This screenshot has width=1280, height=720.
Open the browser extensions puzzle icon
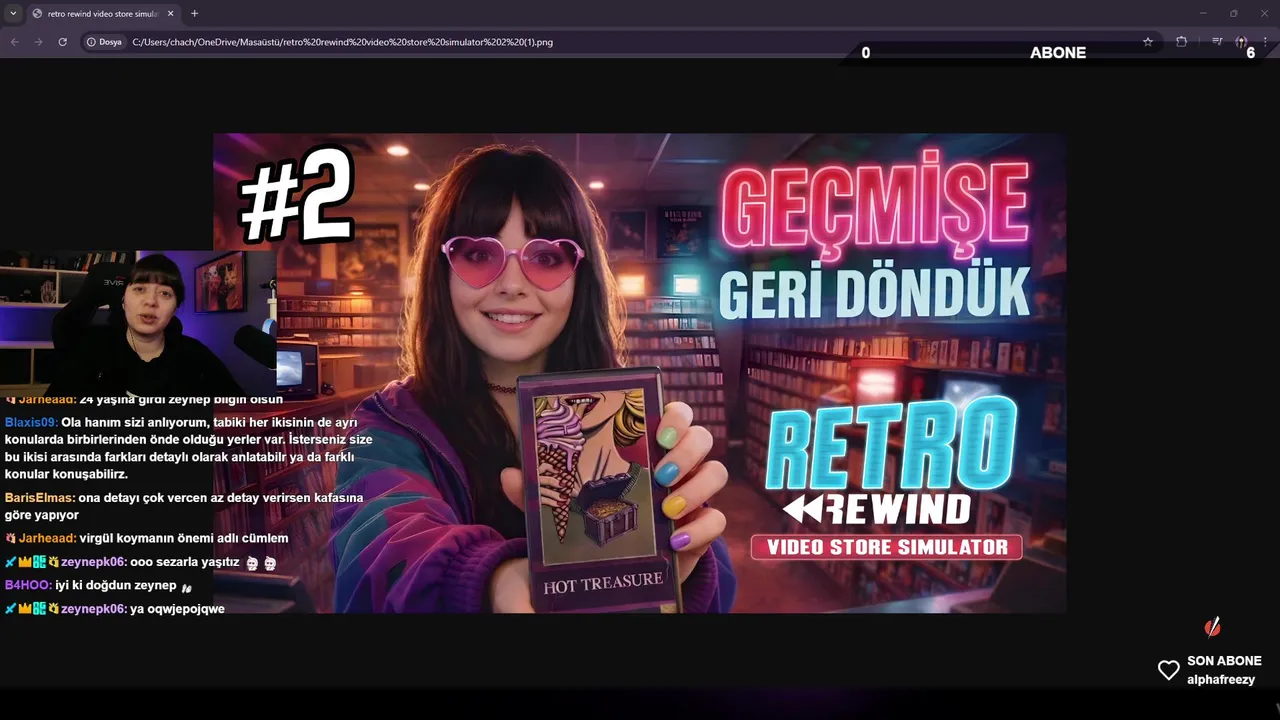(x=1181, y=42)
